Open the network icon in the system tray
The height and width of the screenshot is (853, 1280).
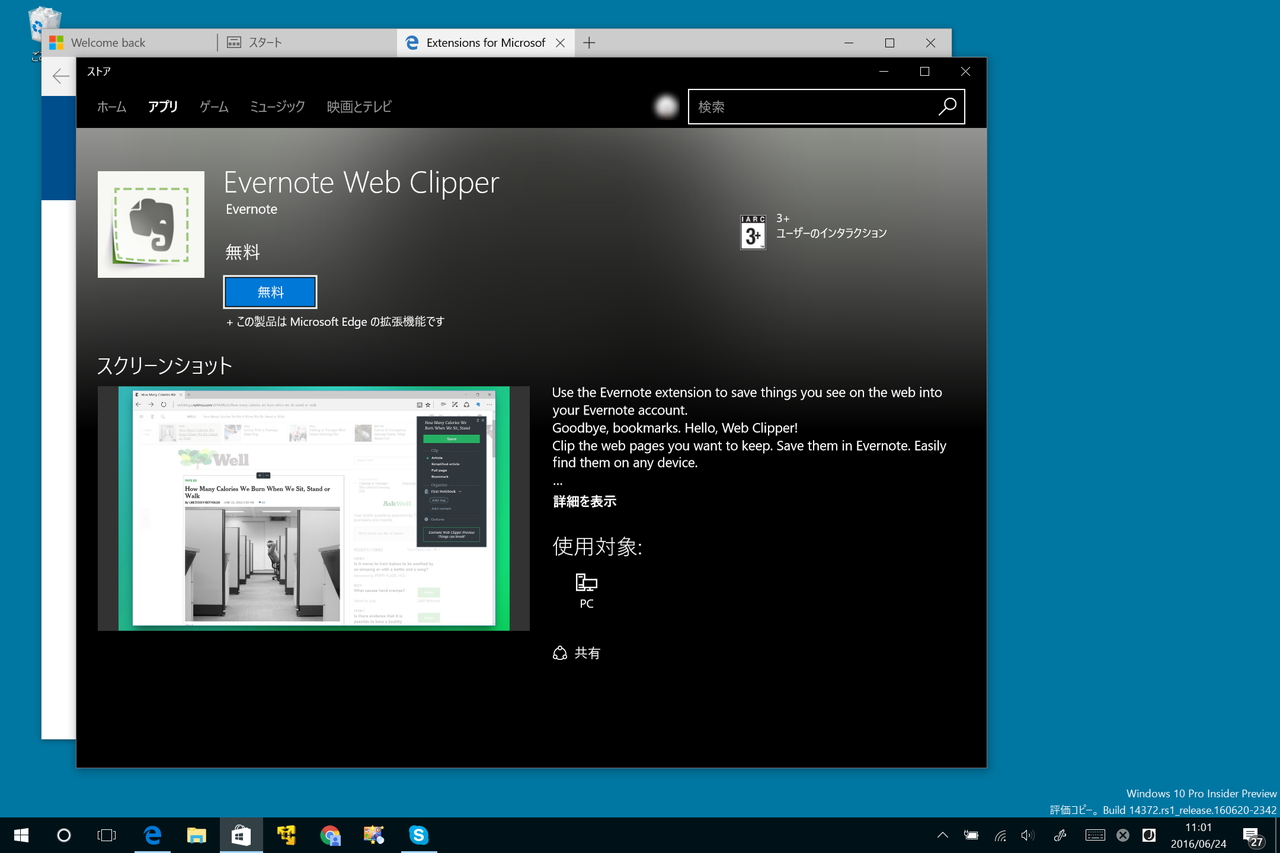999,835
